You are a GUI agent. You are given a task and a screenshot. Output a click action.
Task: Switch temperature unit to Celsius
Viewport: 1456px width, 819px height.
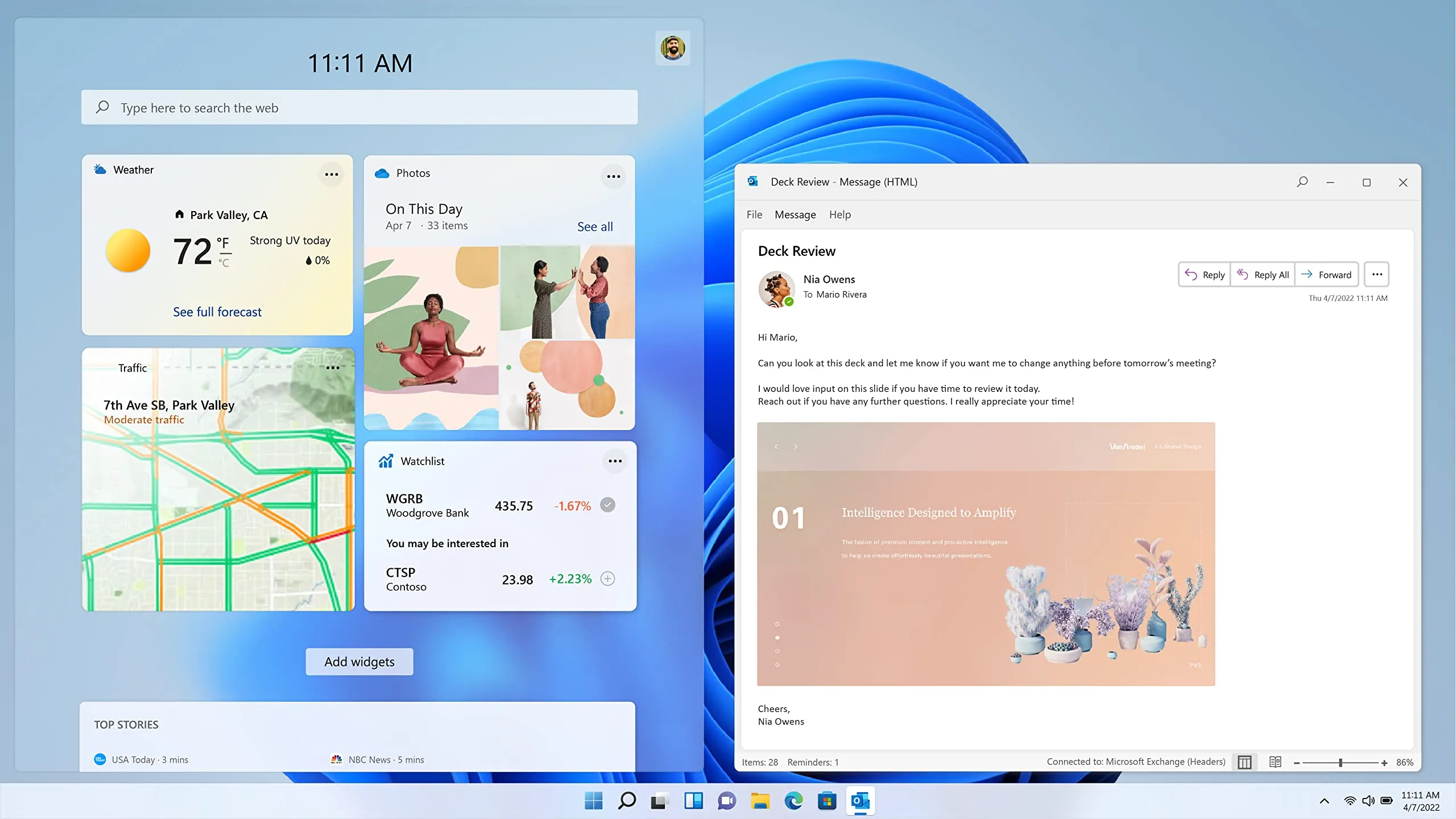[224, 263]
